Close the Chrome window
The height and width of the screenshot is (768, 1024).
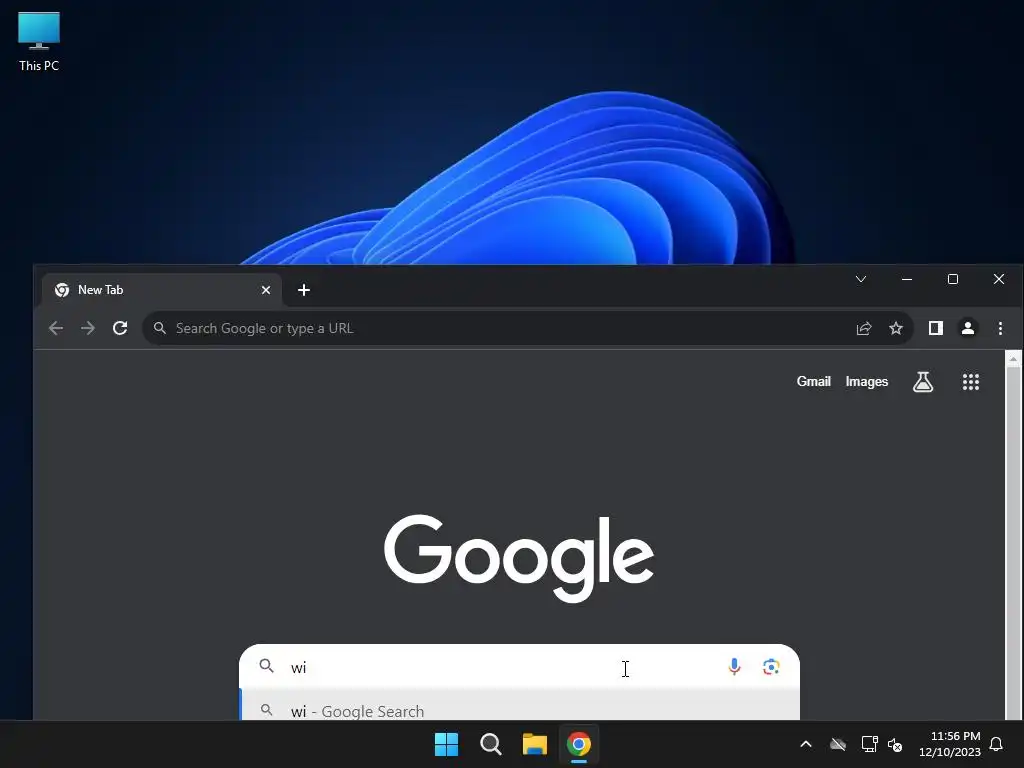coord(999,280)
